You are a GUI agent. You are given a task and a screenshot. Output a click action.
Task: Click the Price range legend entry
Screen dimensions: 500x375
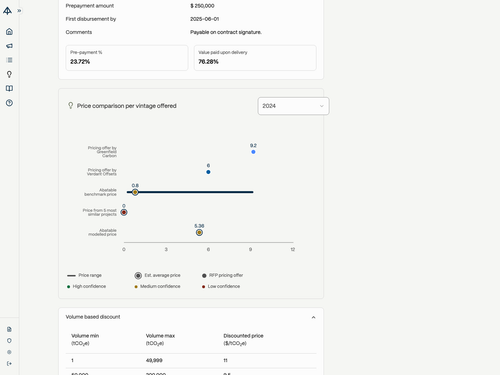tap(84, 275)
